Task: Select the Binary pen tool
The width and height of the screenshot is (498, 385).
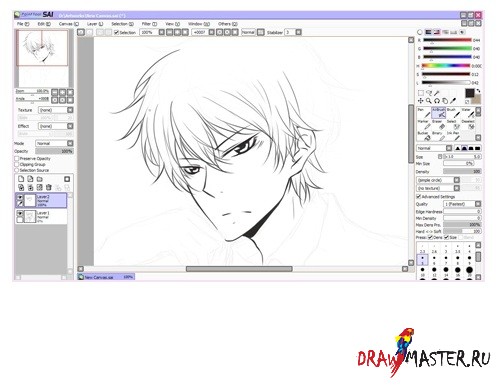Action: 438,136
